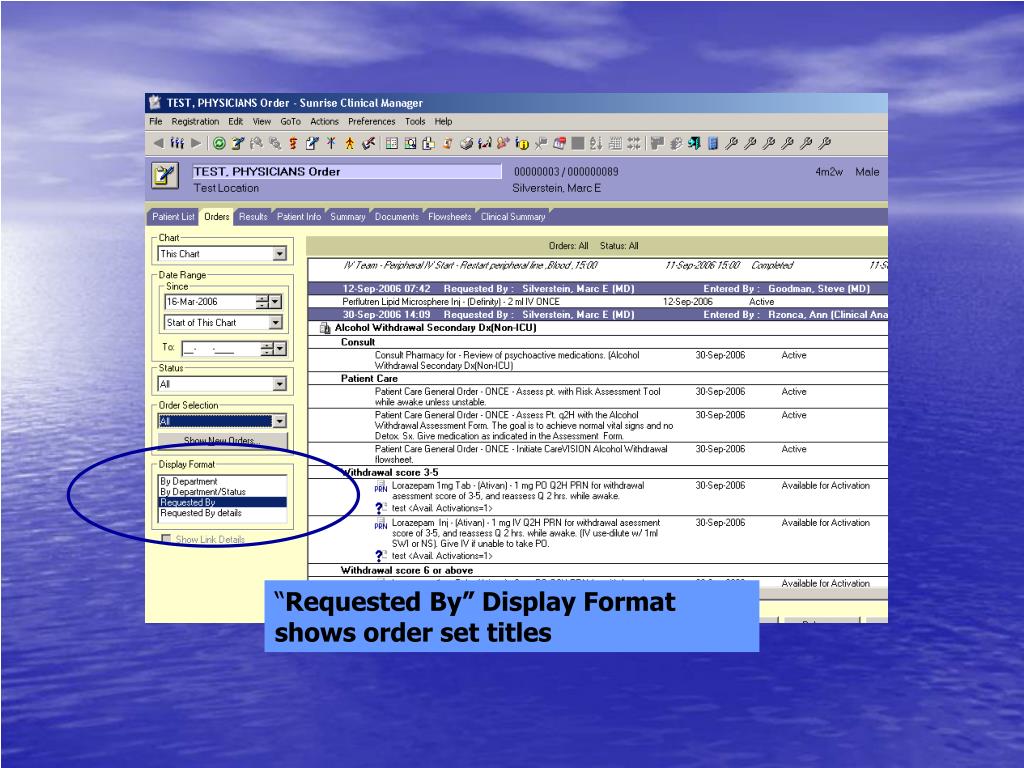This screenshot has height=768, width=1024.
Task: Open the Chart dropdown showing This Chart
Action: 280,253
